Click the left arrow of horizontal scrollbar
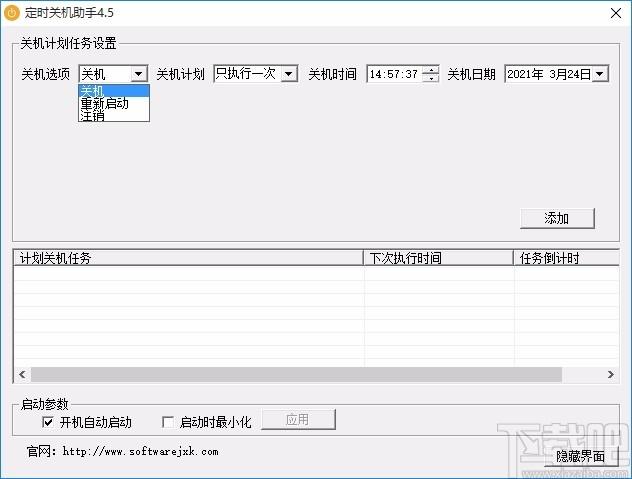The image size is (632, 479). 22,375
